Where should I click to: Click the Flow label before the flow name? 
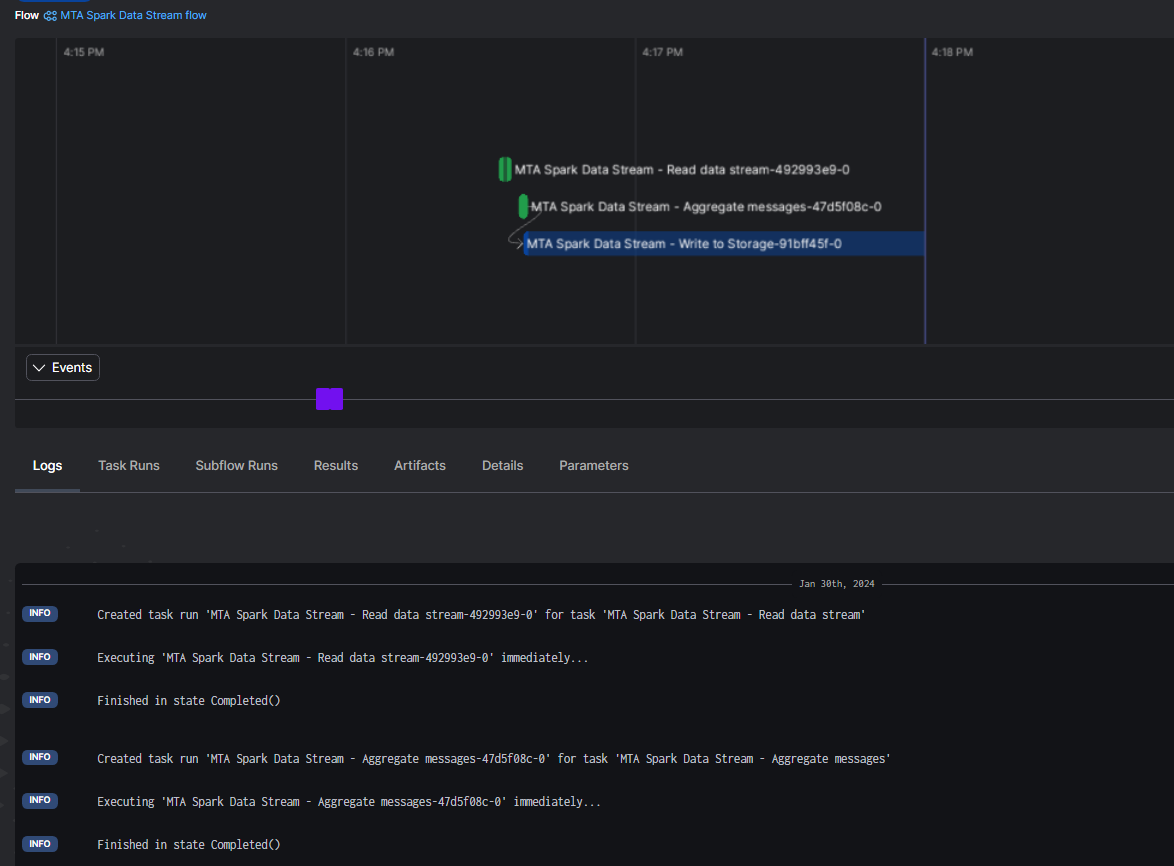[27, 15]
